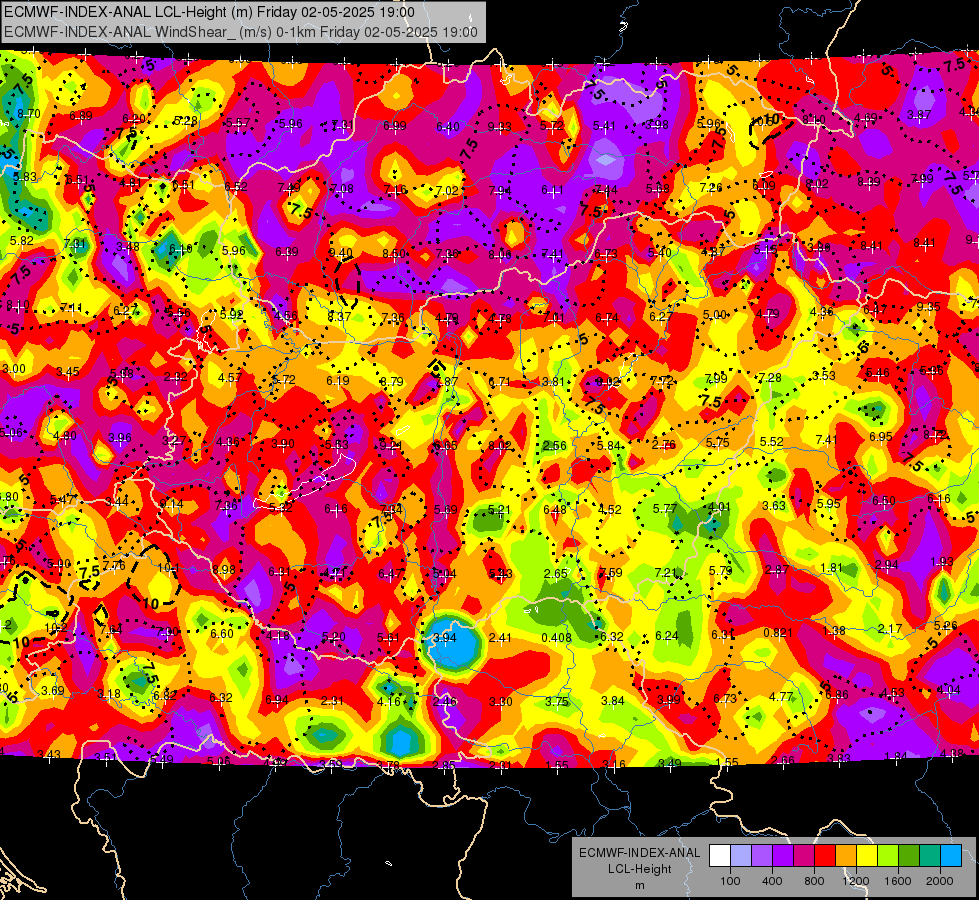Click the legend value 1200
The height and width of the screenshot is (900, 979).
point(855,881)
